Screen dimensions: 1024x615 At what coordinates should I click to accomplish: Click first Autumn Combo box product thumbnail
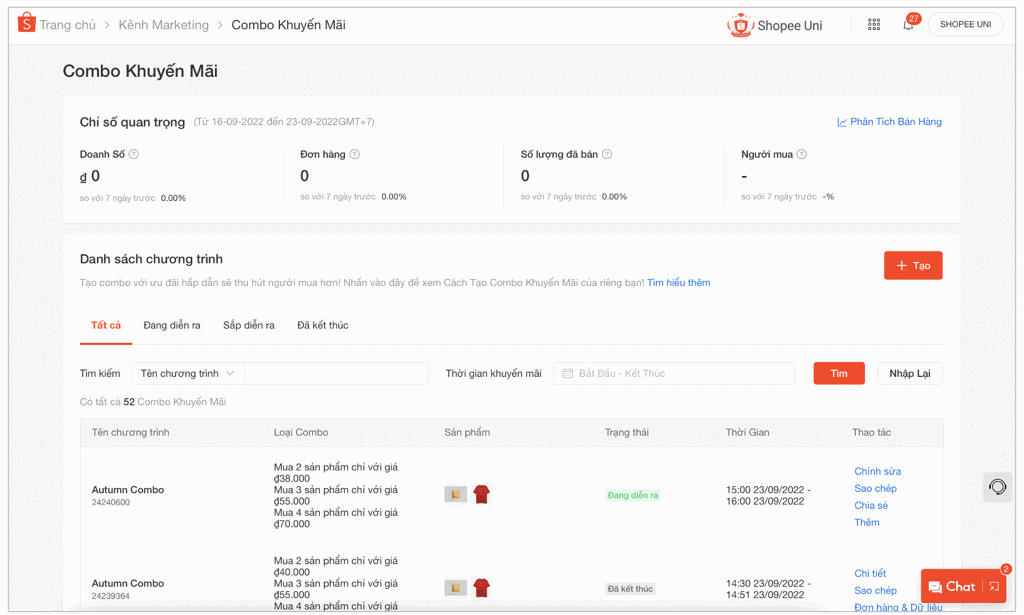(456, 495)
